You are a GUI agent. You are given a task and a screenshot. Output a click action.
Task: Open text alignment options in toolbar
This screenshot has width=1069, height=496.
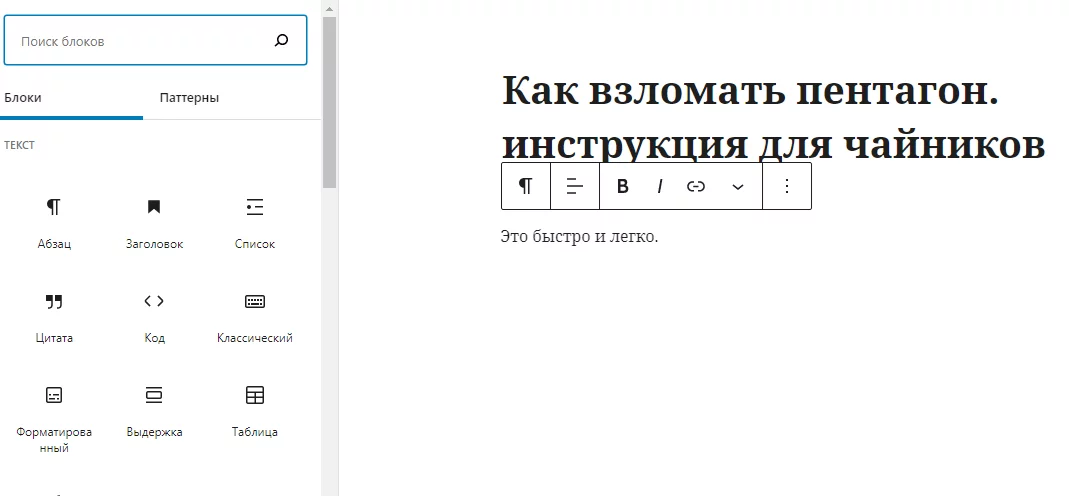[575, 186]
